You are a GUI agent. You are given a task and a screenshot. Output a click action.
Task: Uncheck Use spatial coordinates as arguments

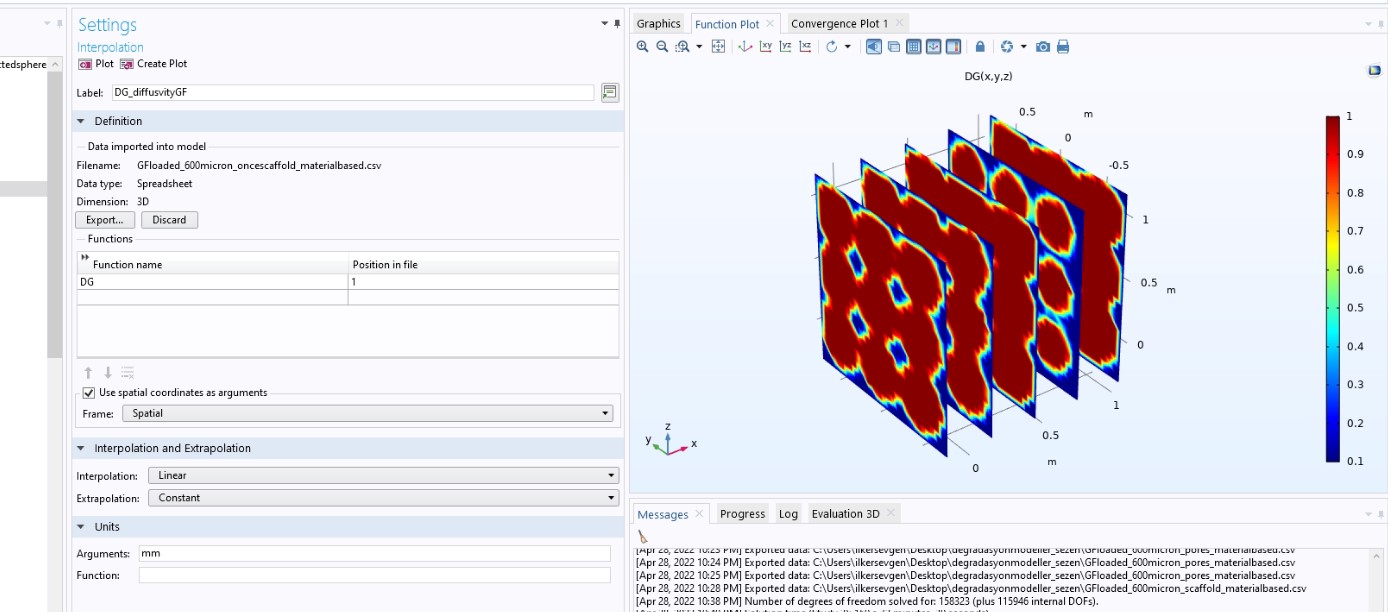click(x=89, y=393)
